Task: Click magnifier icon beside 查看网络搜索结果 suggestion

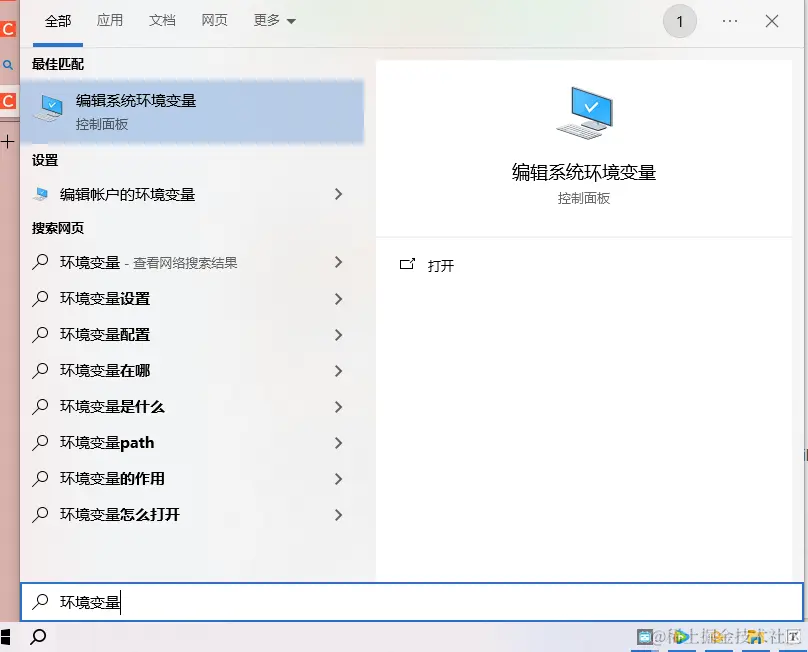Action: 40,262
